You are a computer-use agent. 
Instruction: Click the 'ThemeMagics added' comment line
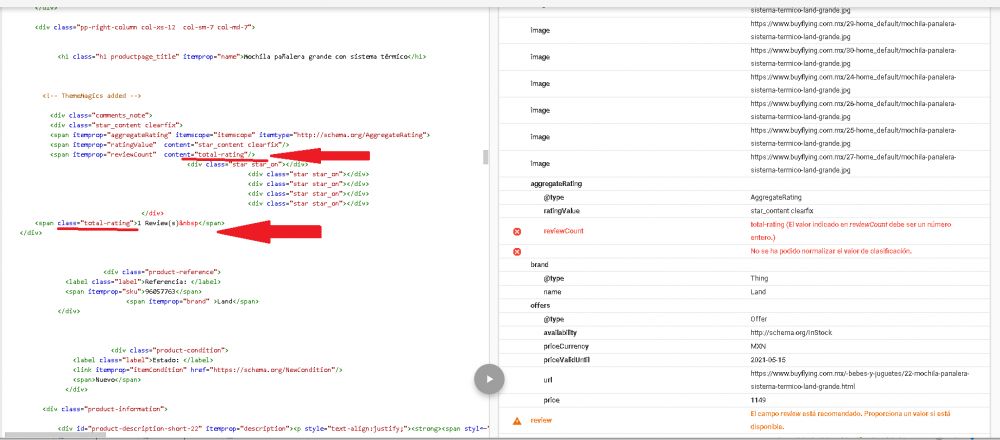91,96
